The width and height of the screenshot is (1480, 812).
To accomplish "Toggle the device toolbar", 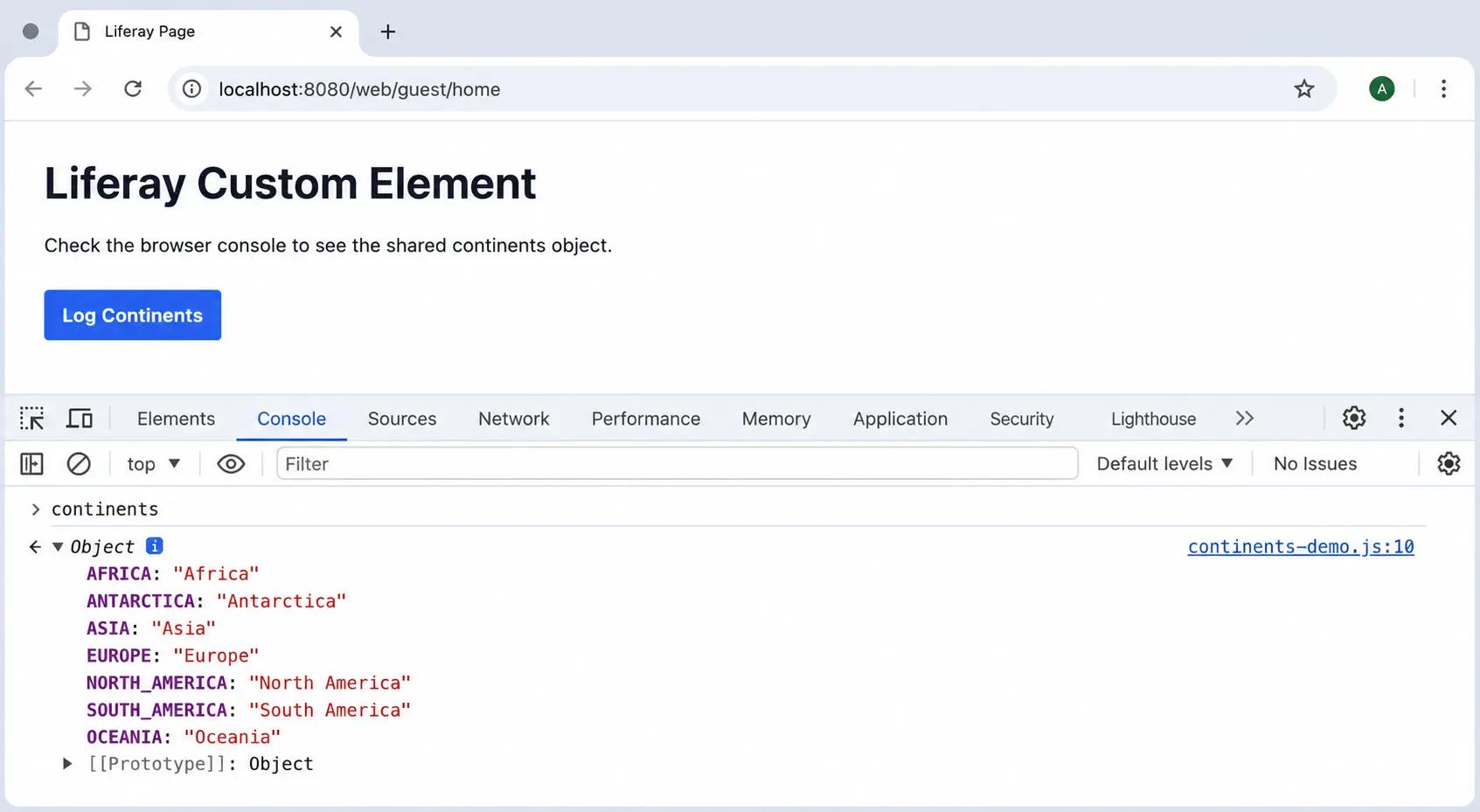I will (x=80, y=419).
